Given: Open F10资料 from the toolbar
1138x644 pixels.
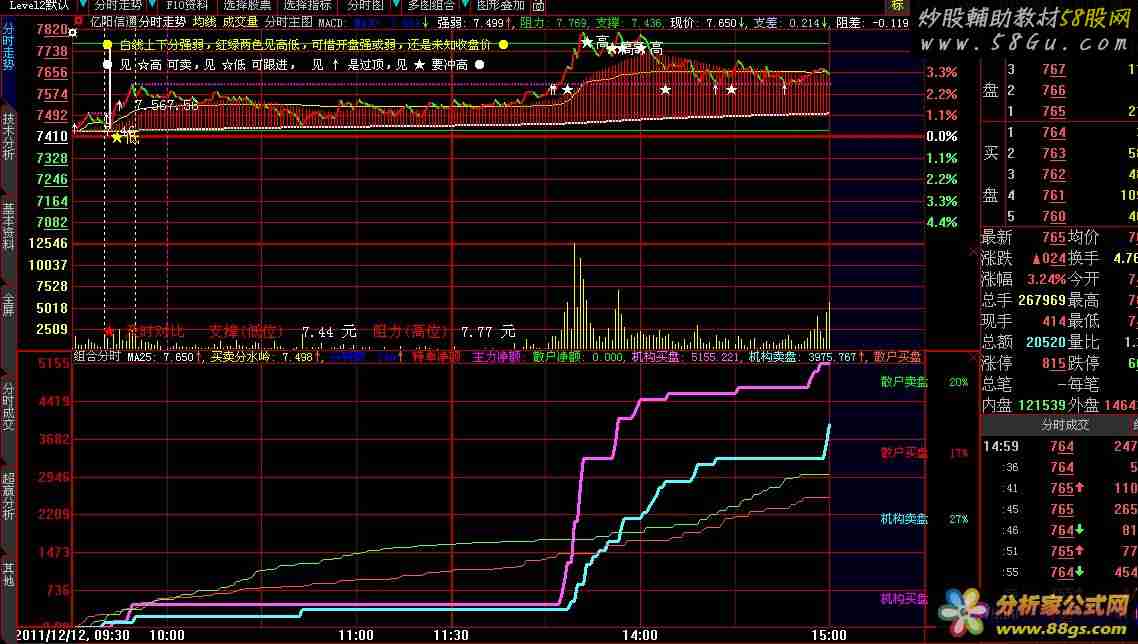Looking at the screenshot, I should pyautogui.click(x=187, y=5).
